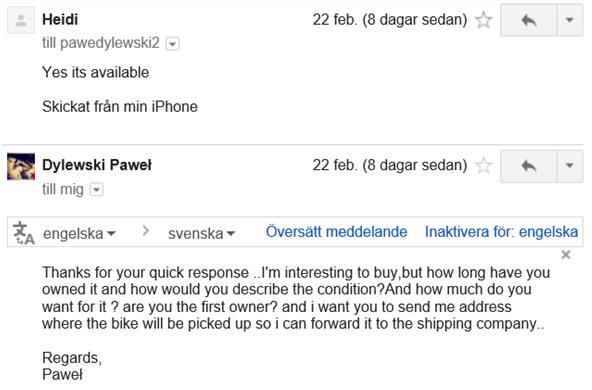
Task: Click Heidi's default avatar icon
Action: pyautogui.click(x=21, y=20)
